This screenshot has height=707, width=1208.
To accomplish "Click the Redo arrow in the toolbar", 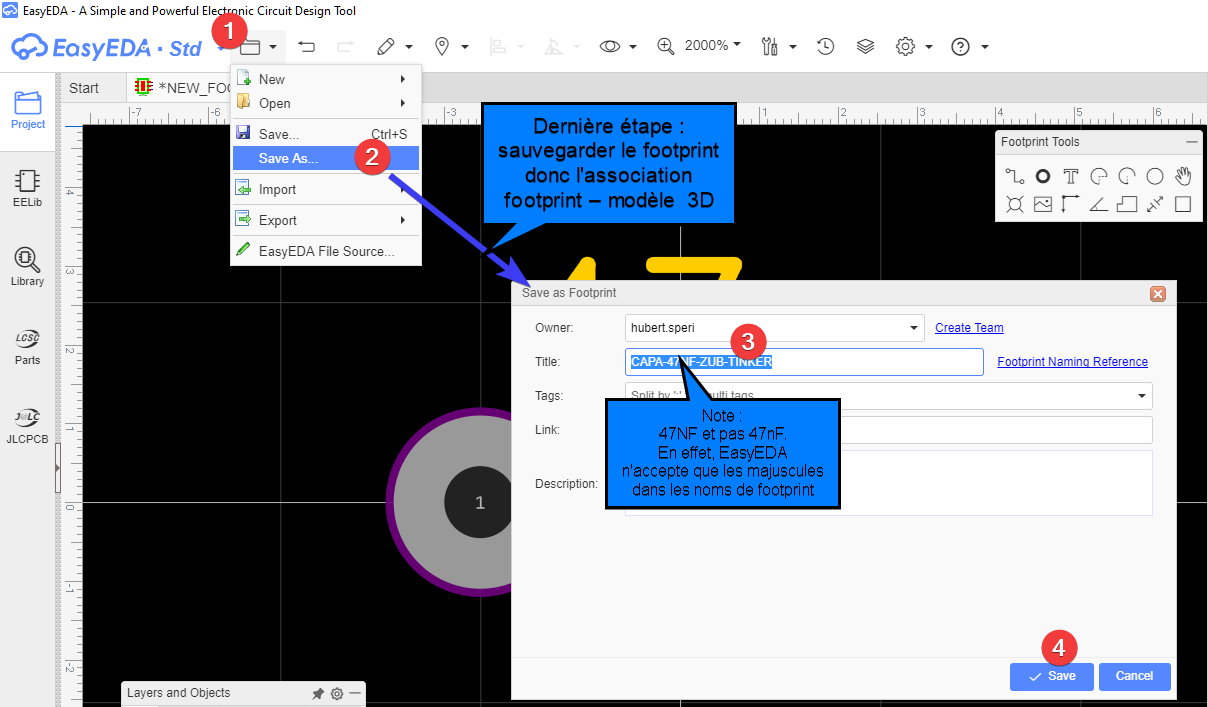I will (x=345, y=46).
